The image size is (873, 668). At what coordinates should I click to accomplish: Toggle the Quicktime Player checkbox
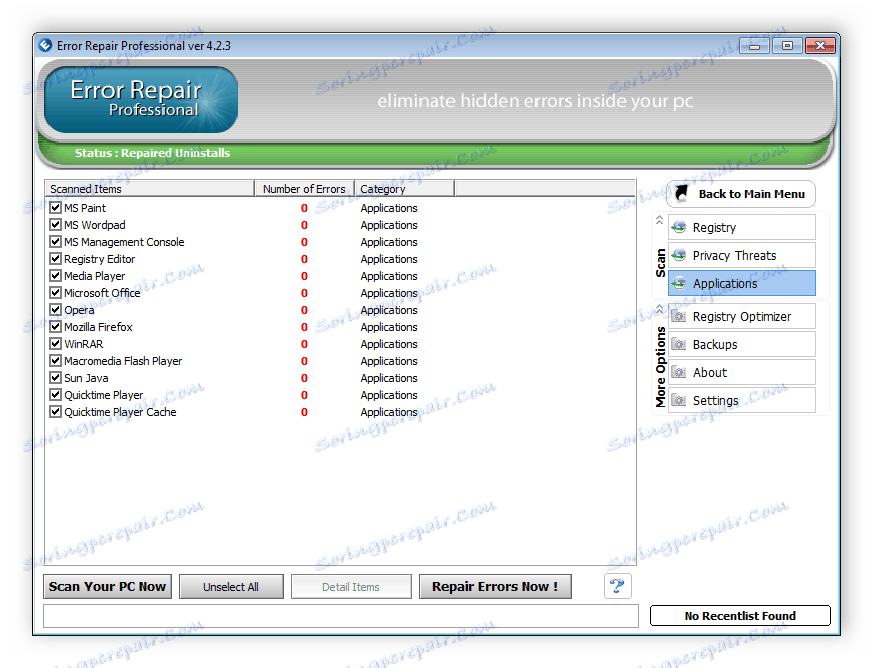[55, 395]
